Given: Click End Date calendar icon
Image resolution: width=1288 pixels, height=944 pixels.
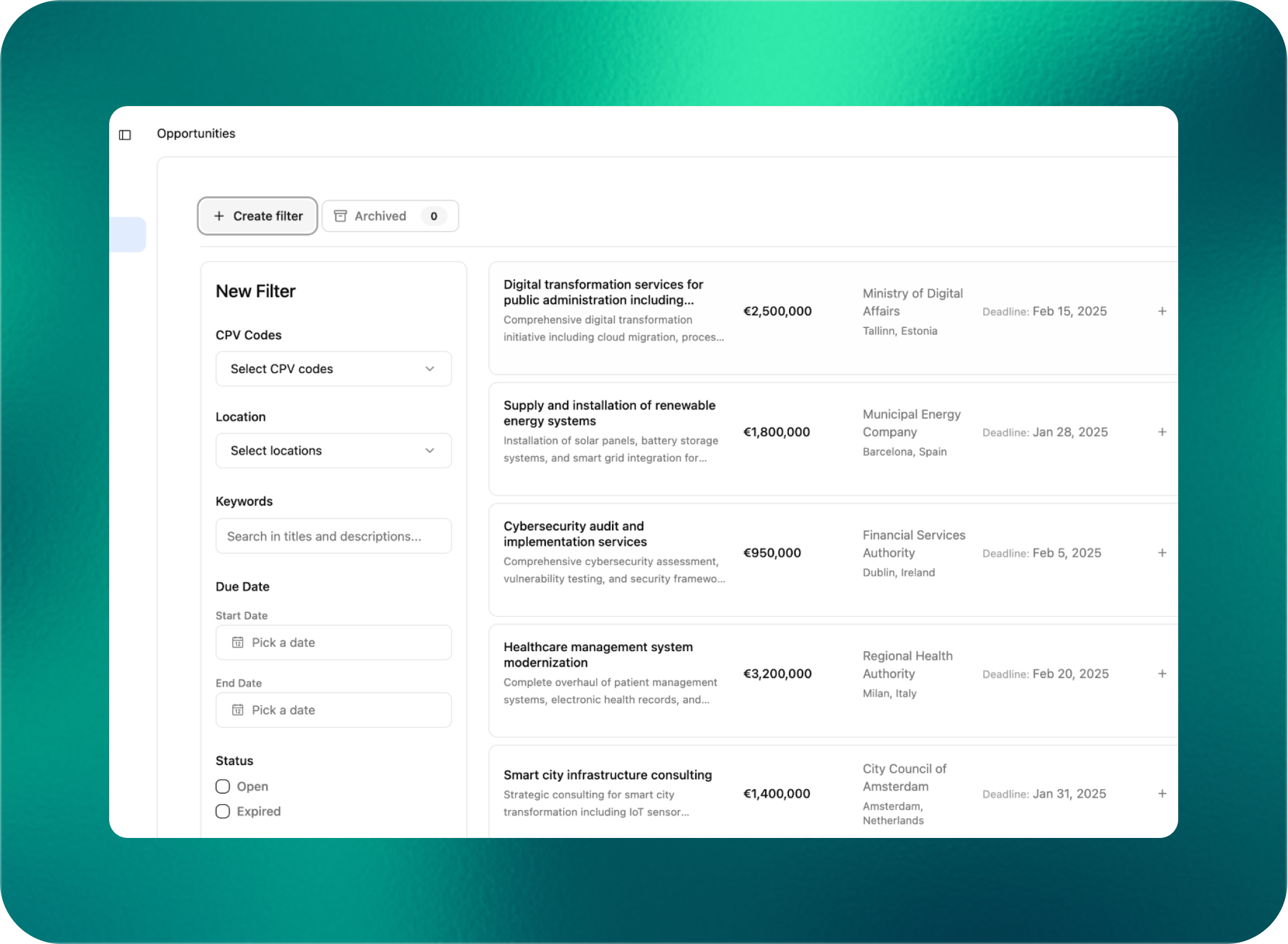Looking at the screenshot, I should (x=237, y=710).
